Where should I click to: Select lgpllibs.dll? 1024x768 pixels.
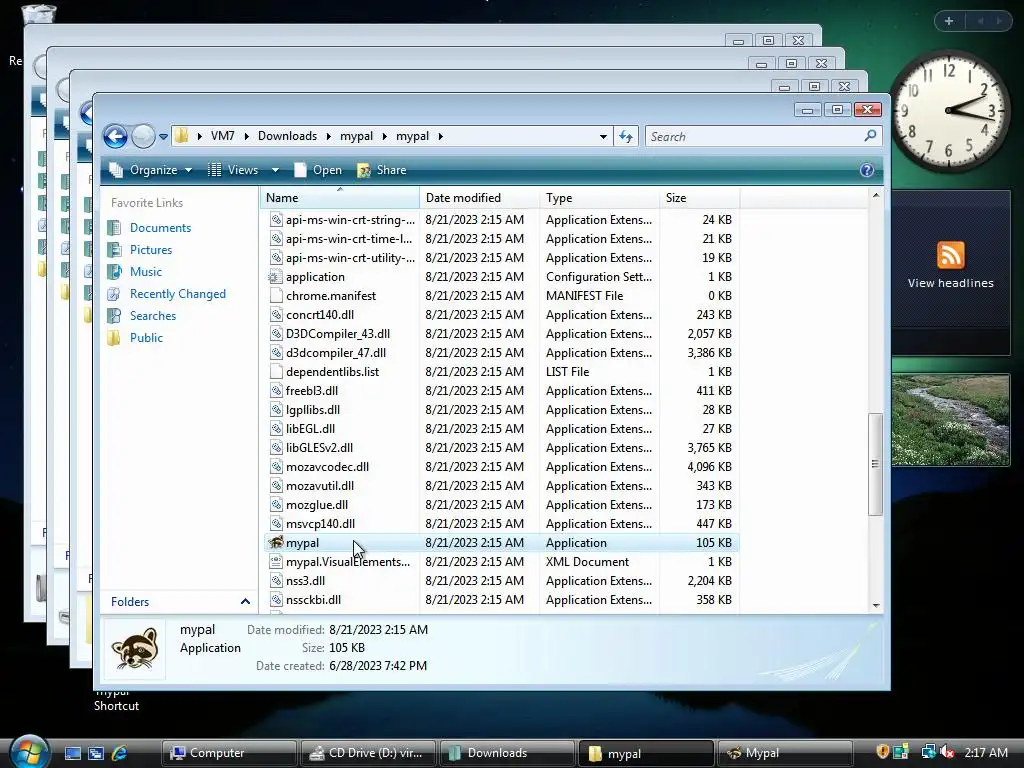[x=313, y=409]
